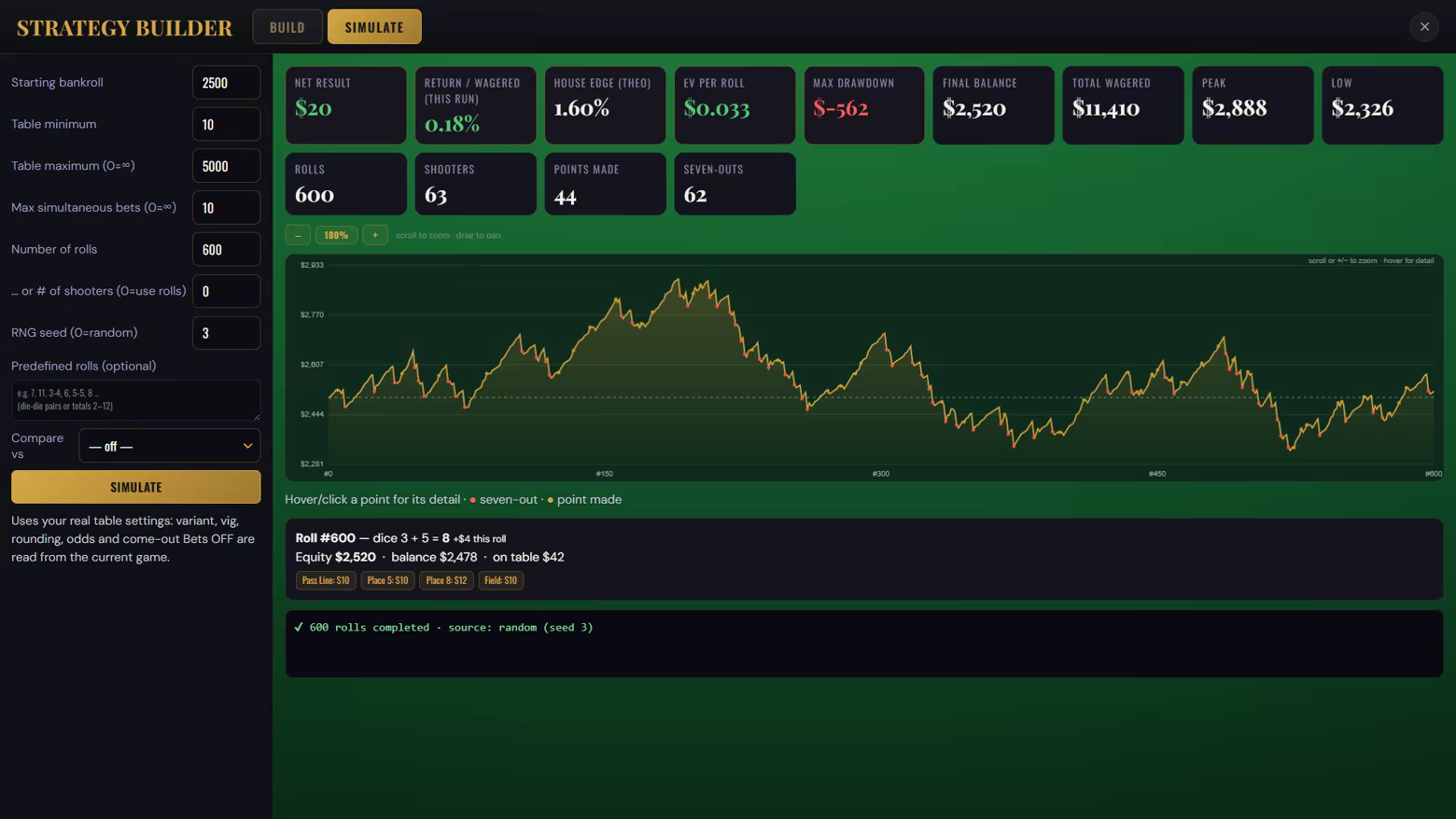Close the Strategy Builder panel

(x=1424, y=27)
